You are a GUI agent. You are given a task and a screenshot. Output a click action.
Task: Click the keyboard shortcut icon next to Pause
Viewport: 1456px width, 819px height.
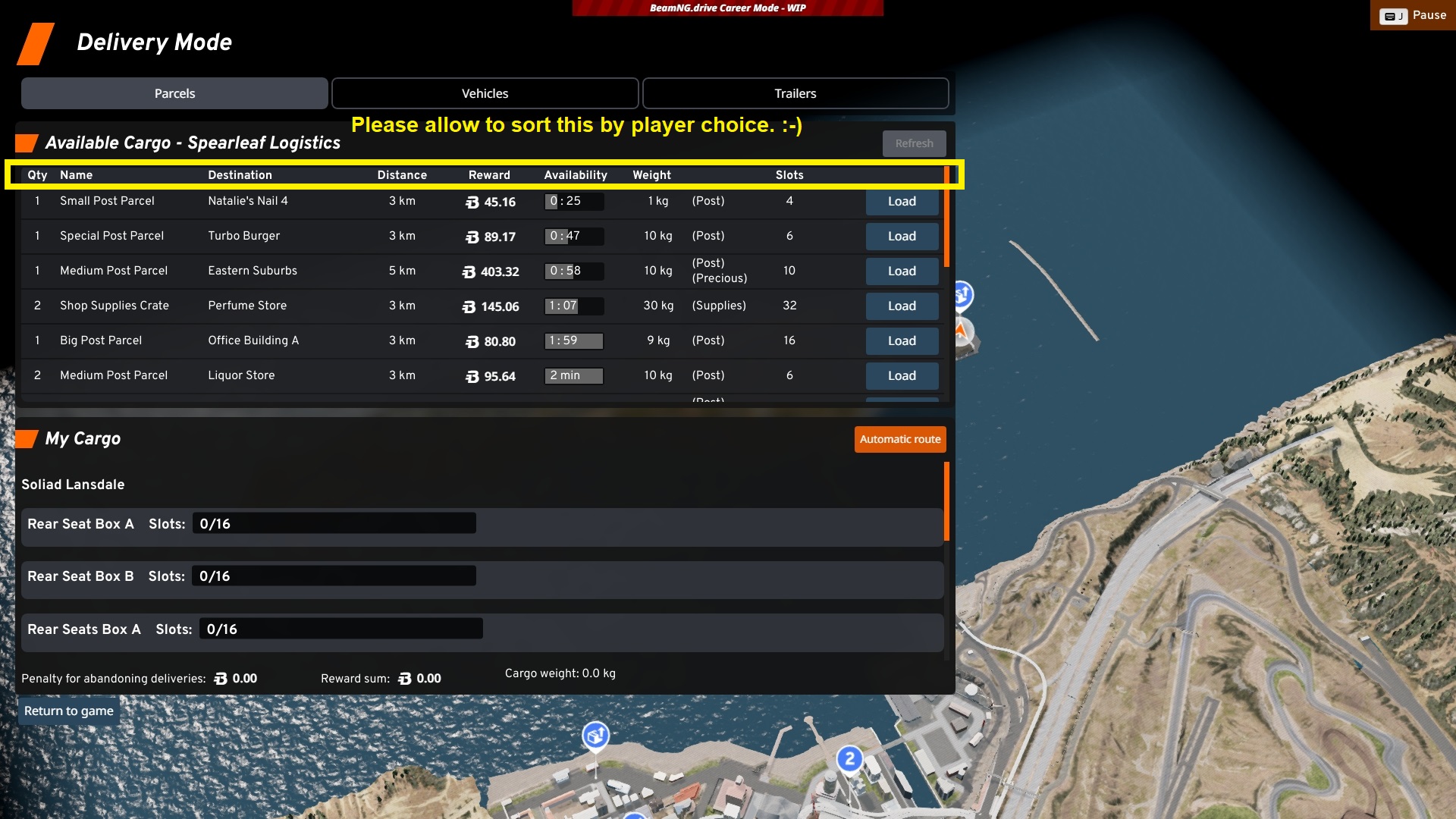[x=1393, y=16]
